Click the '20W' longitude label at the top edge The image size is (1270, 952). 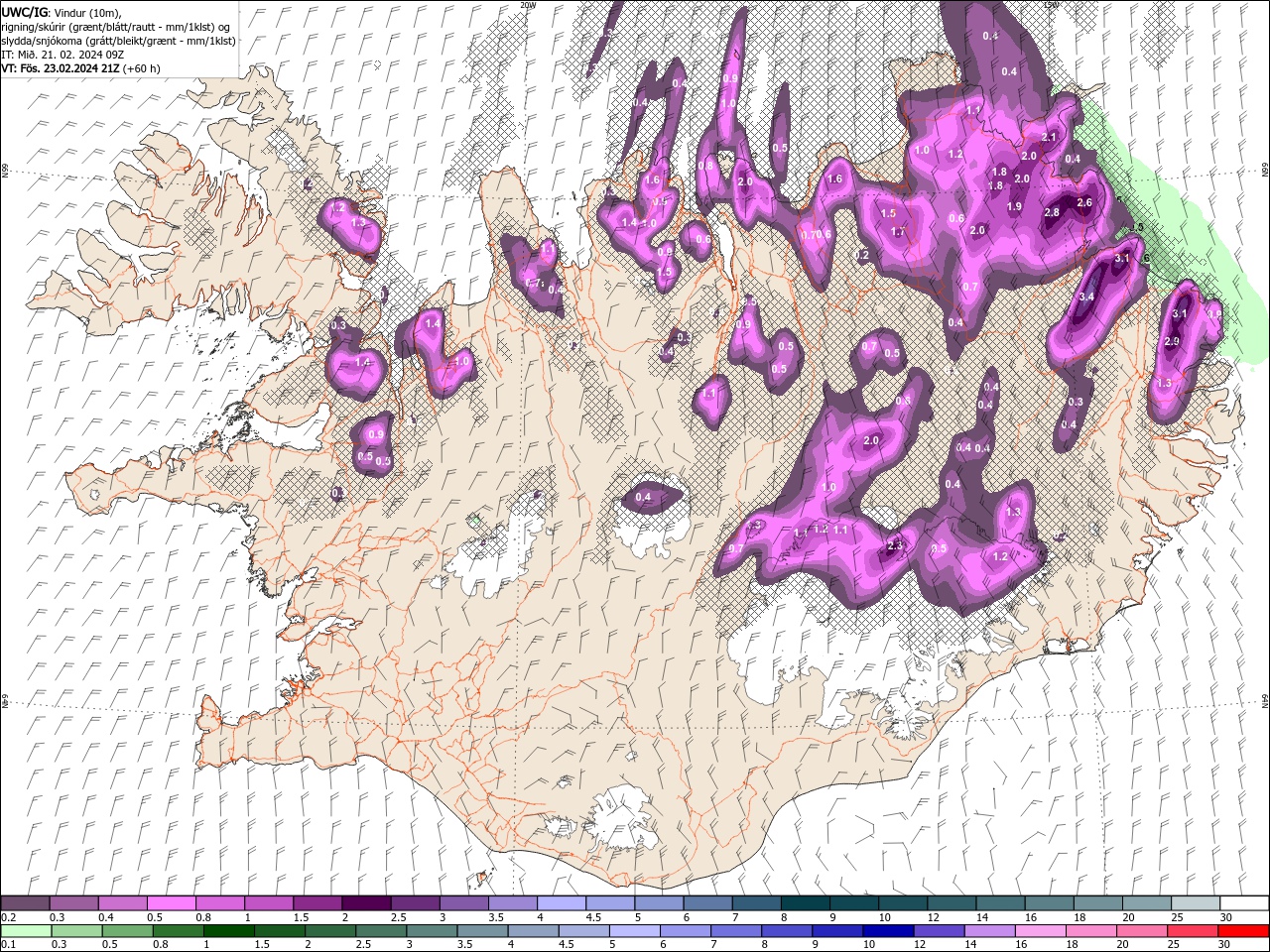click(528, 5)
